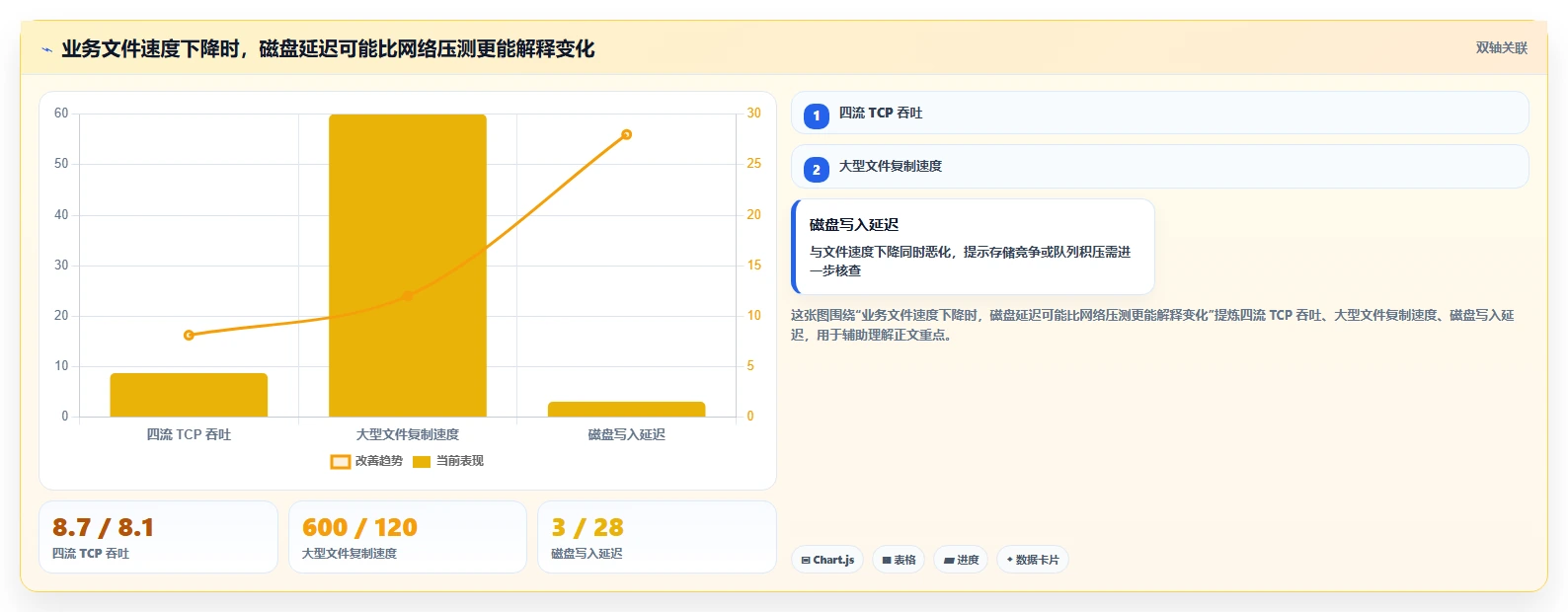The height and width of the screenshot is (612, 1568).
Task: Click the 表格 tag
Action: [899, 560]
